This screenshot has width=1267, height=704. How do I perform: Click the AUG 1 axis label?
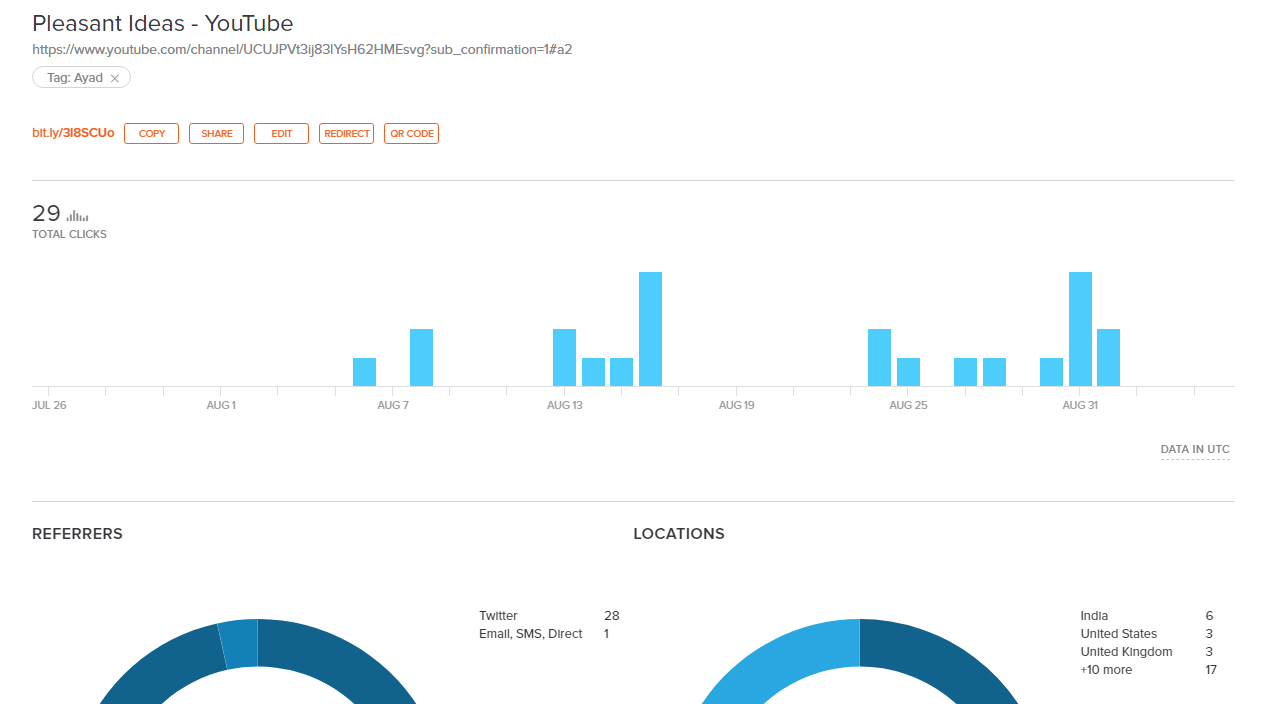click(221, 405)
